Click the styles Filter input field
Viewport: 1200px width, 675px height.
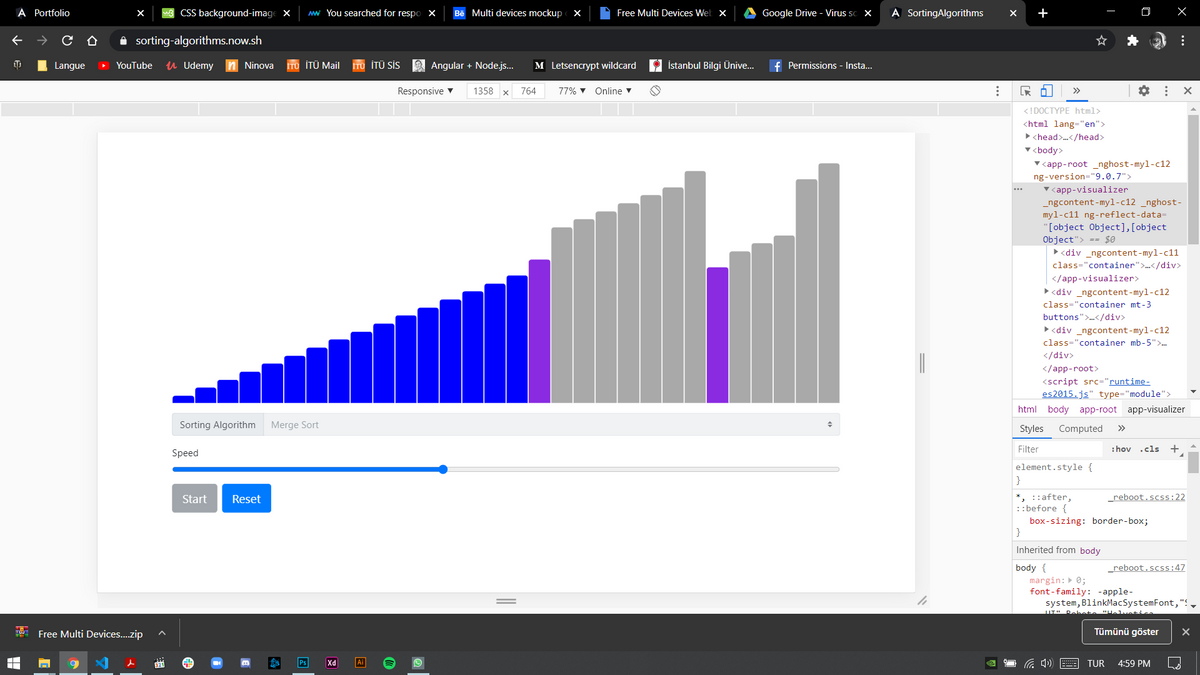[x=1058, y=450]
